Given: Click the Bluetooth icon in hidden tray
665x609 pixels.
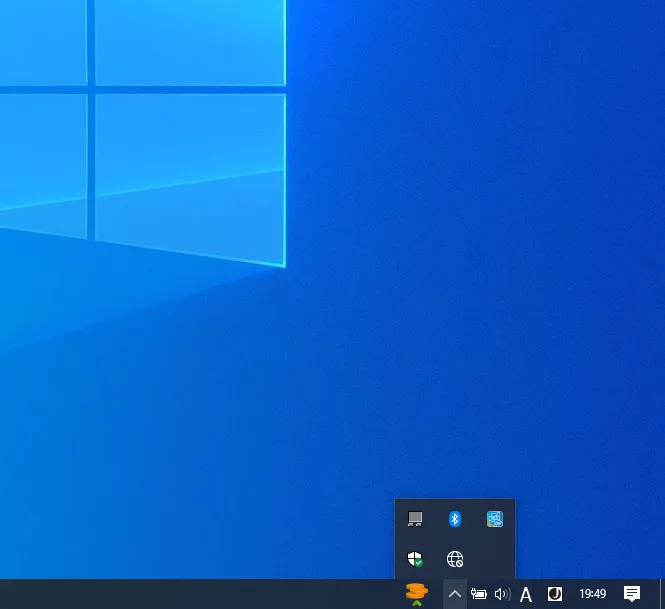Looking at the screenshot, I should point(455,519).
